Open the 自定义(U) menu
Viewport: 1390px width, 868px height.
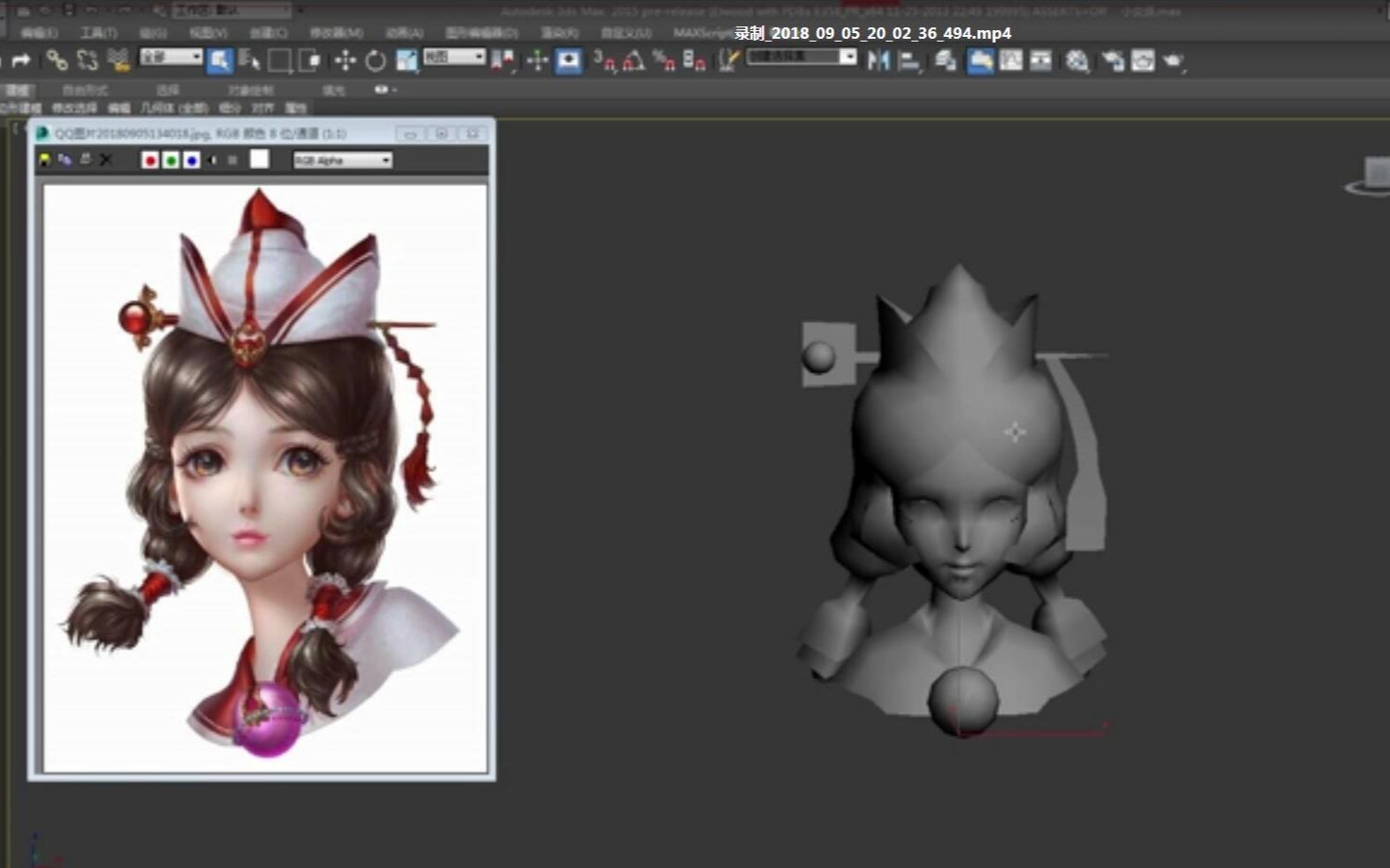tap(626, 33)
